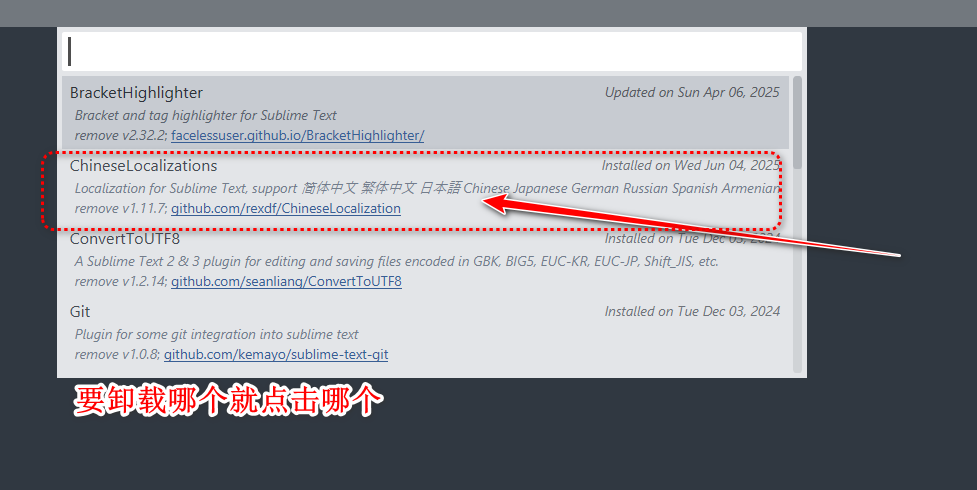
Task: Select the BracketHighlighter package entry
Action: [426, 112]
